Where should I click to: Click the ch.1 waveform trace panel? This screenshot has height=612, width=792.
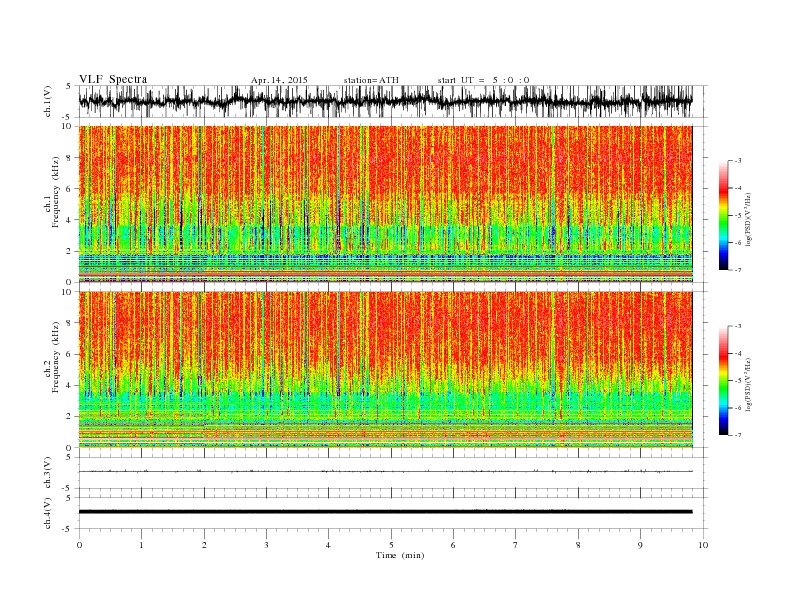393,101
